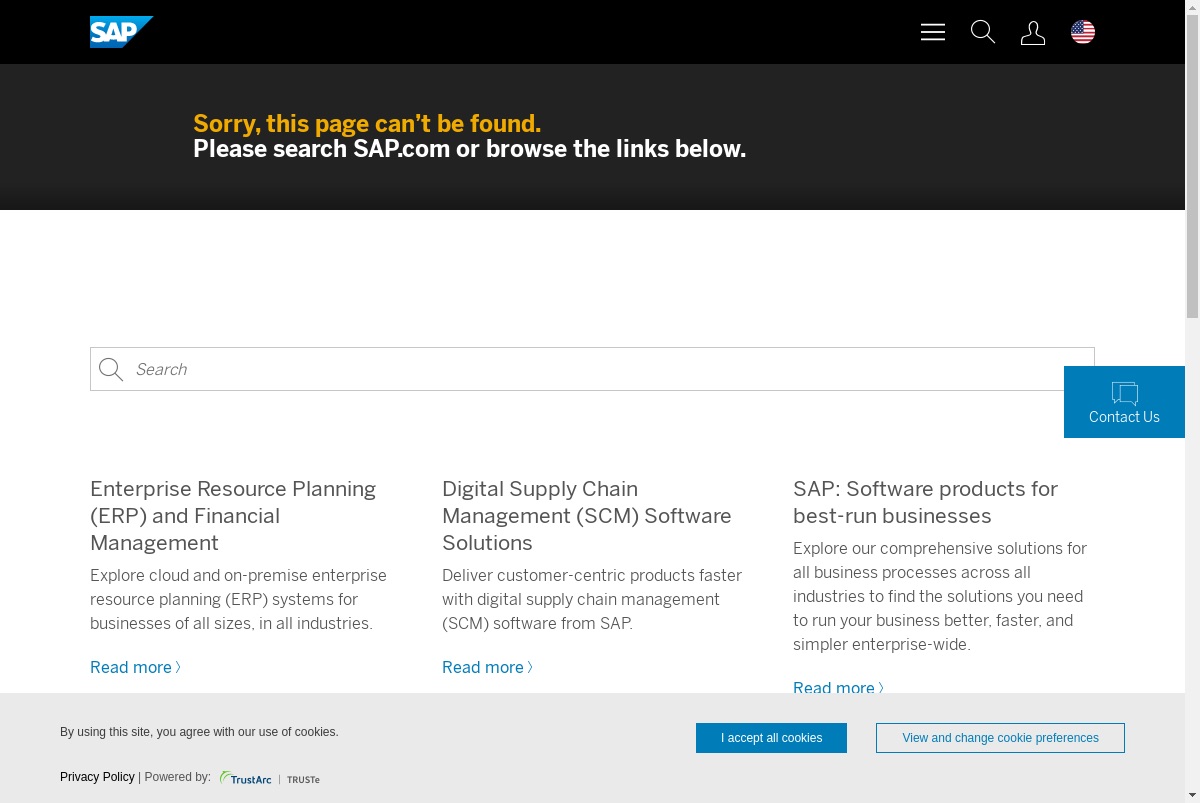The width and height of the screenshot is (1200, 803).
Task: Click the header search magnifier icon
Action: (x=983, y=32)
